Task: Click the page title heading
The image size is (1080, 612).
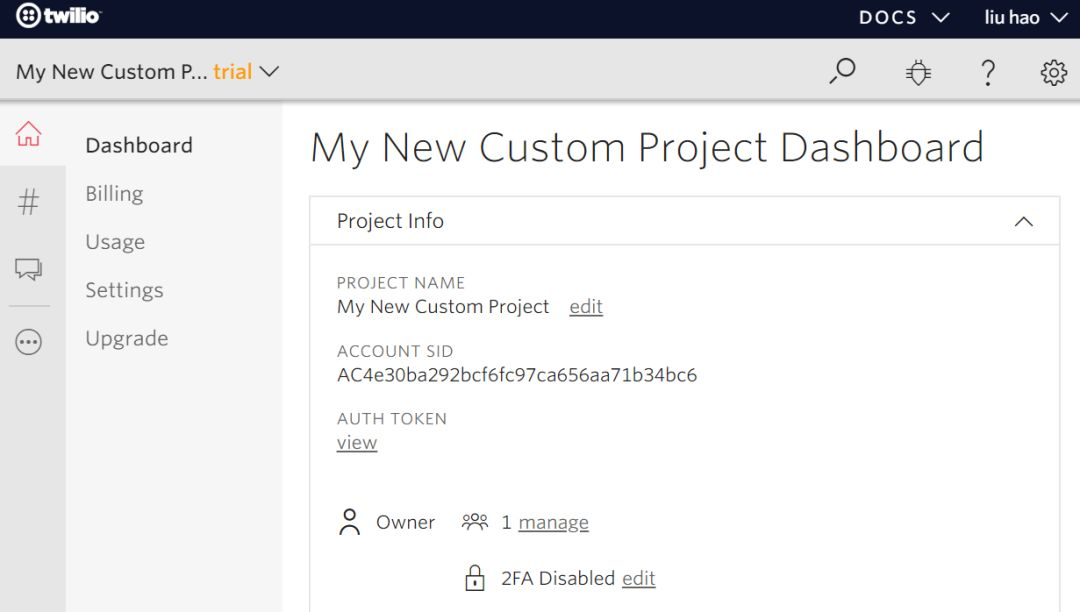Action: [647, 147]
